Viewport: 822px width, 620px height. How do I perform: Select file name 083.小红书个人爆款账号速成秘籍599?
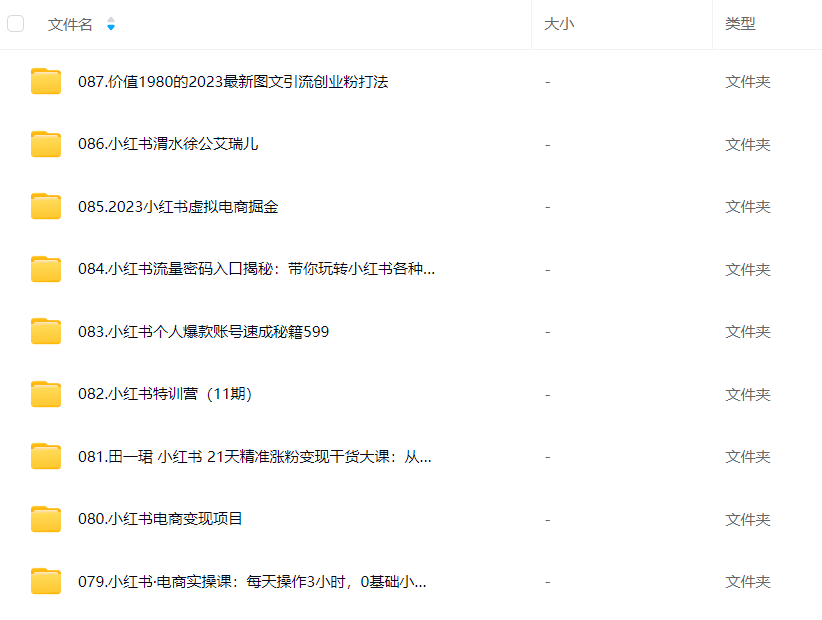tap(203, 332)
